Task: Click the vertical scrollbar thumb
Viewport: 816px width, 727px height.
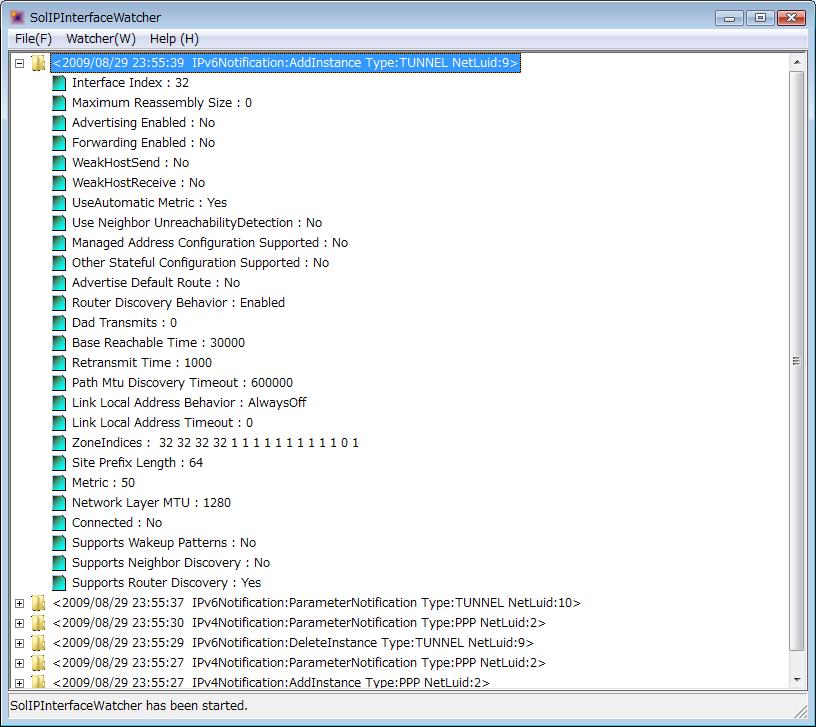Action: coord(797,361)
